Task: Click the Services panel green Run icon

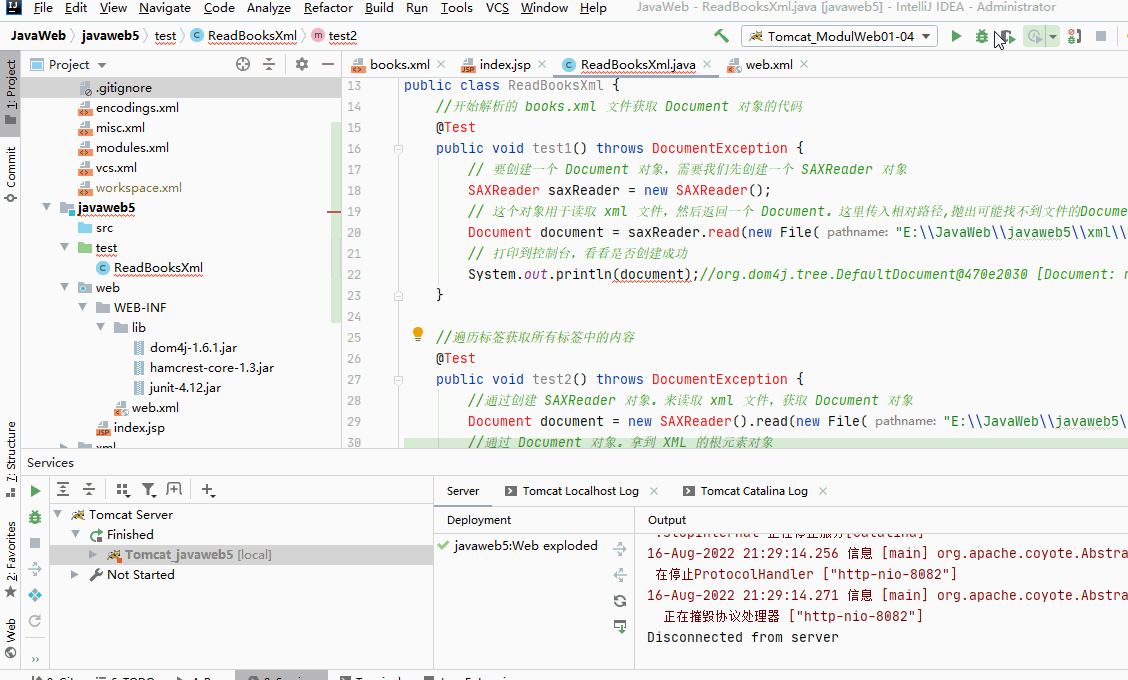Action: click(x=35, y=491)
